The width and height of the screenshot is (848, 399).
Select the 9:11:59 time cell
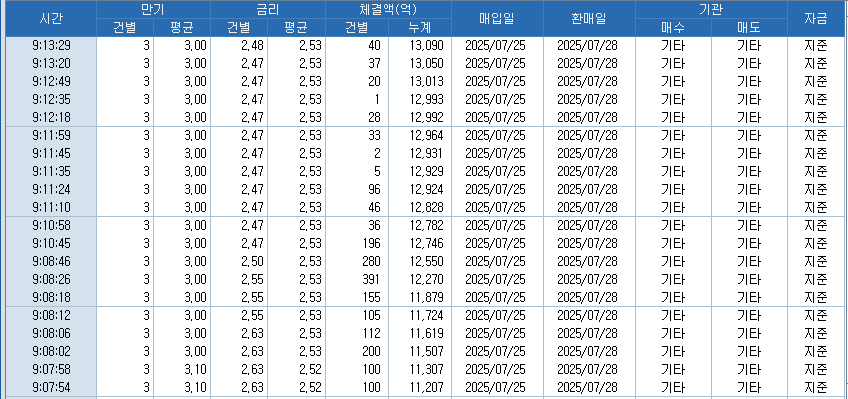coord(51,136)
